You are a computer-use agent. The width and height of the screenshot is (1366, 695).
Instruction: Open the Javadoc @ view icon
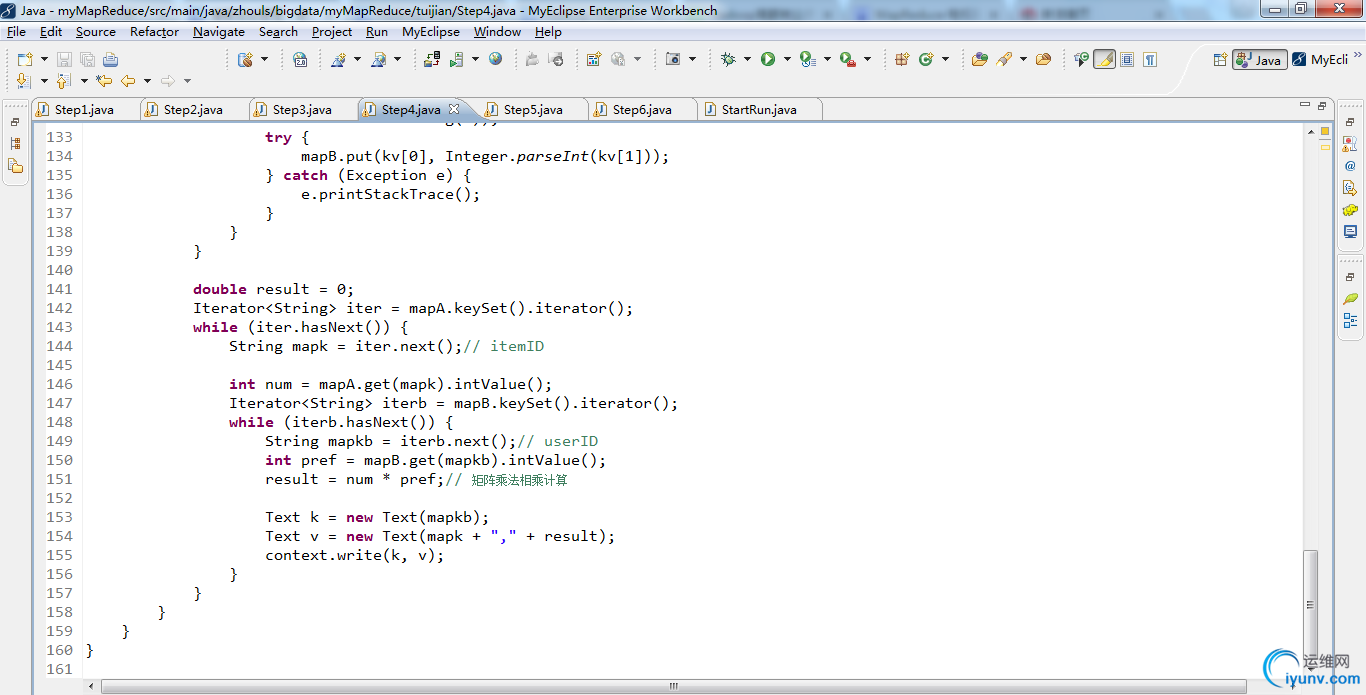click(1350, 166)
